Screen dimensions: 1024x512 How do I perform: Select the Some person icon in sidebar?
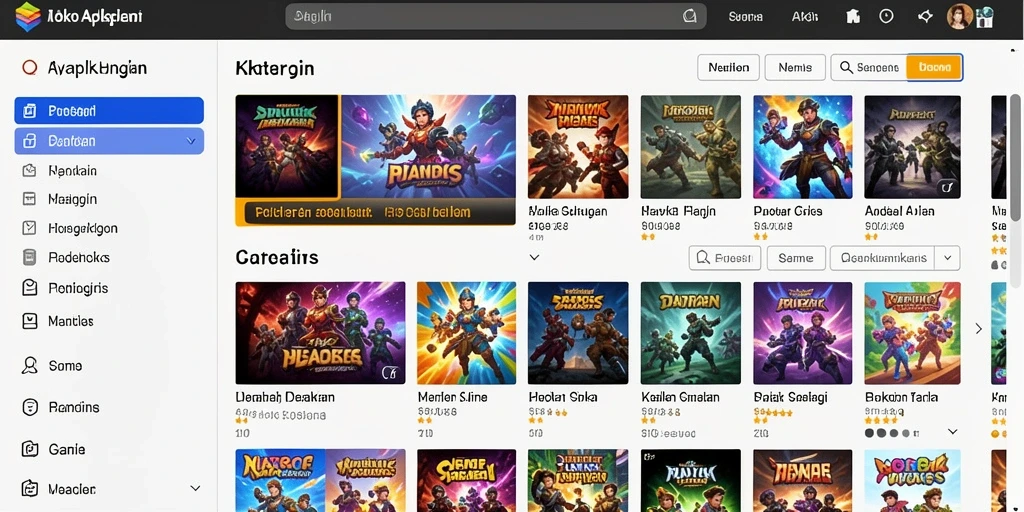[x=29, y=365]
